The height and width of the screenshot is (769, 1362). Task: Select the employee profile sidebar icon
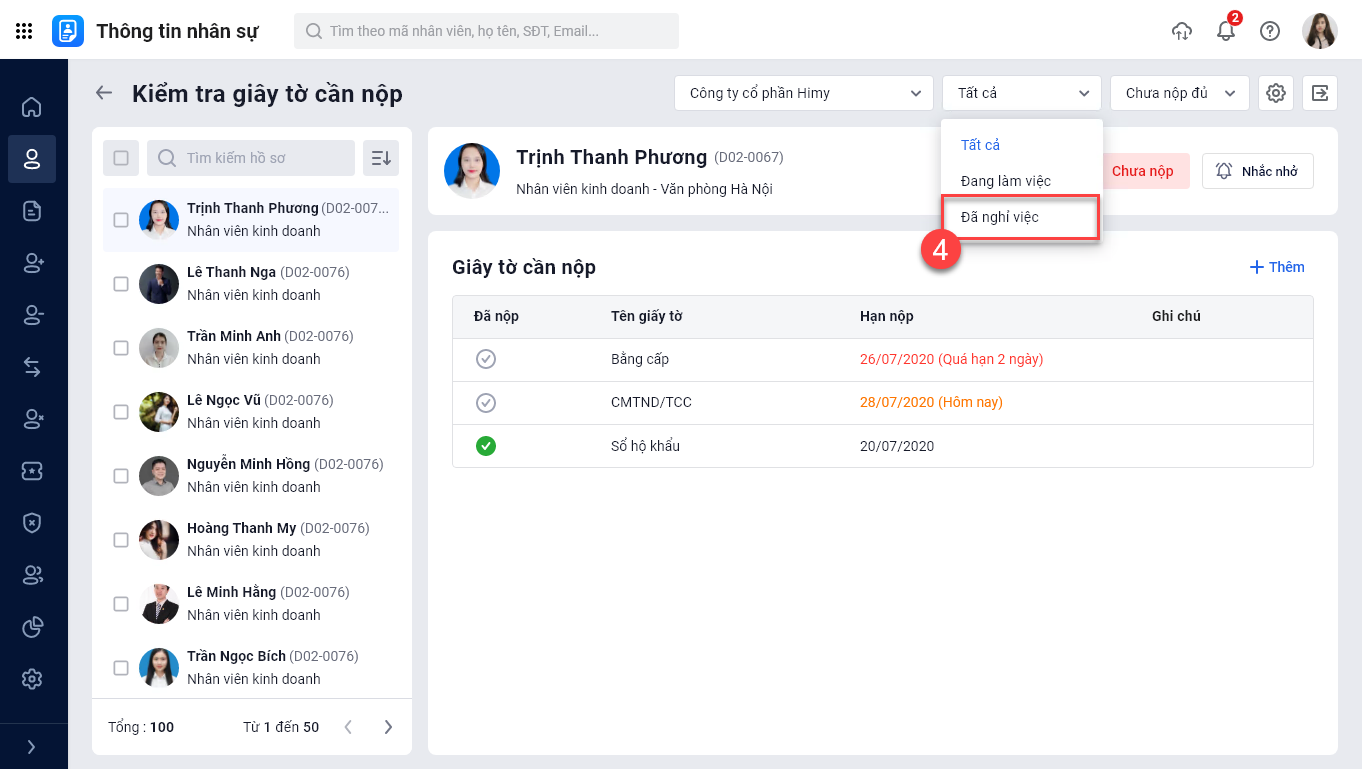[32, 159]
